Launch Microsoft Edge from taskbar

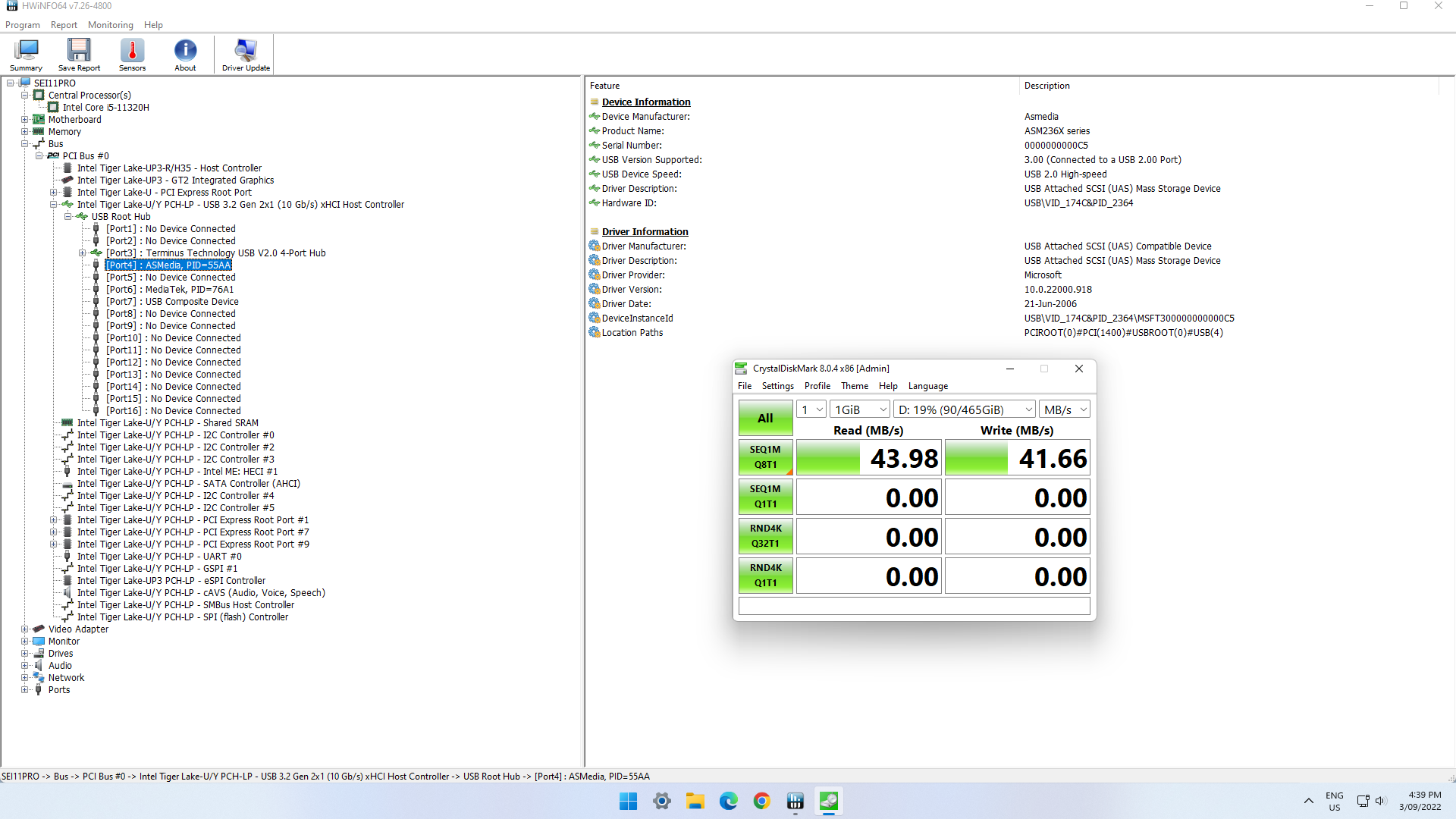tap(729, 801)
